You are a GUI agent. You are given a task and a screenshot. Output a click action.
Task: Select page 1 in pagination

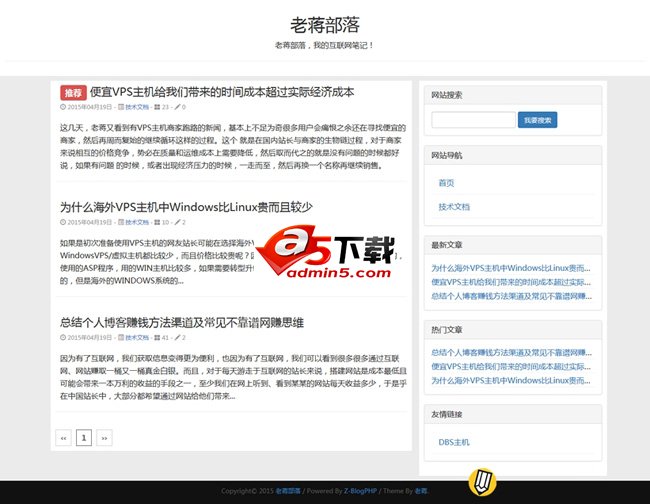[x=84, y=438]
